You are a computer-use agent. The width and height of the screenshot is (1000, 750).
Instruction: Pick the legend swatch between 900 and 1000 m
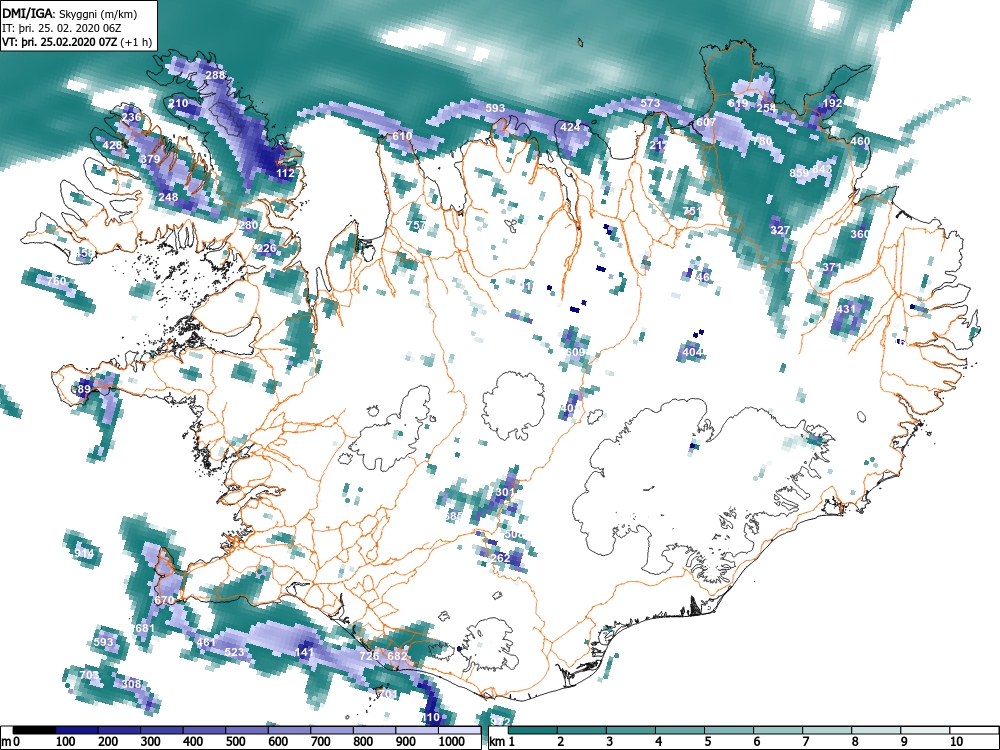click(x=417, y=731)
